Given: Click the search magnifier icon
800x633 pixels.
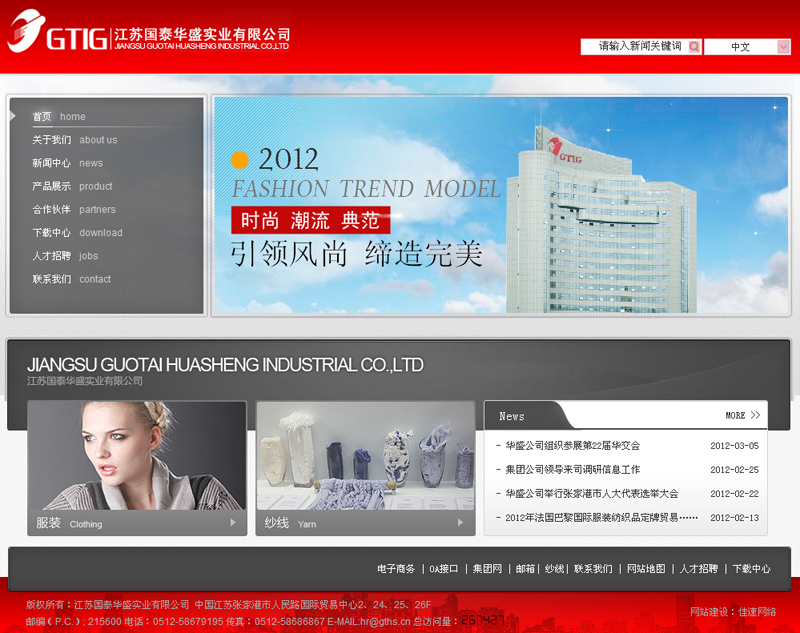Looking at the screenshot, I should pos(694,47).
